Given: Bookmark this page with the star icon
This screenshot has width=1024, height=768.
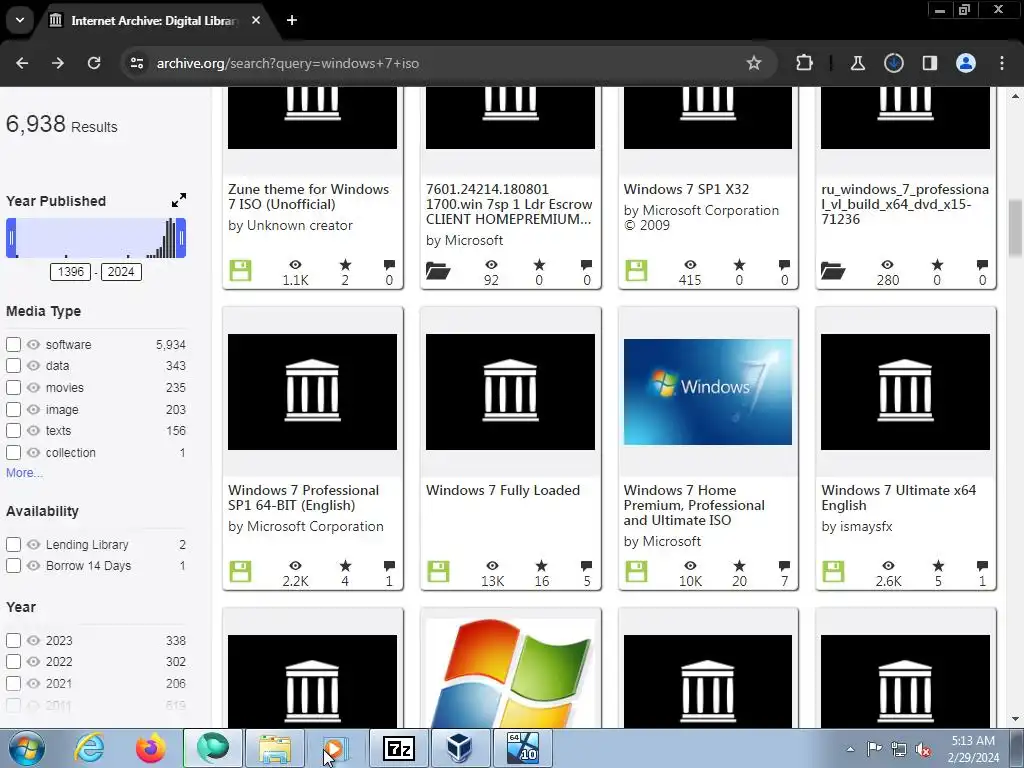Looking at the screenshot, I should coord(754,63).
